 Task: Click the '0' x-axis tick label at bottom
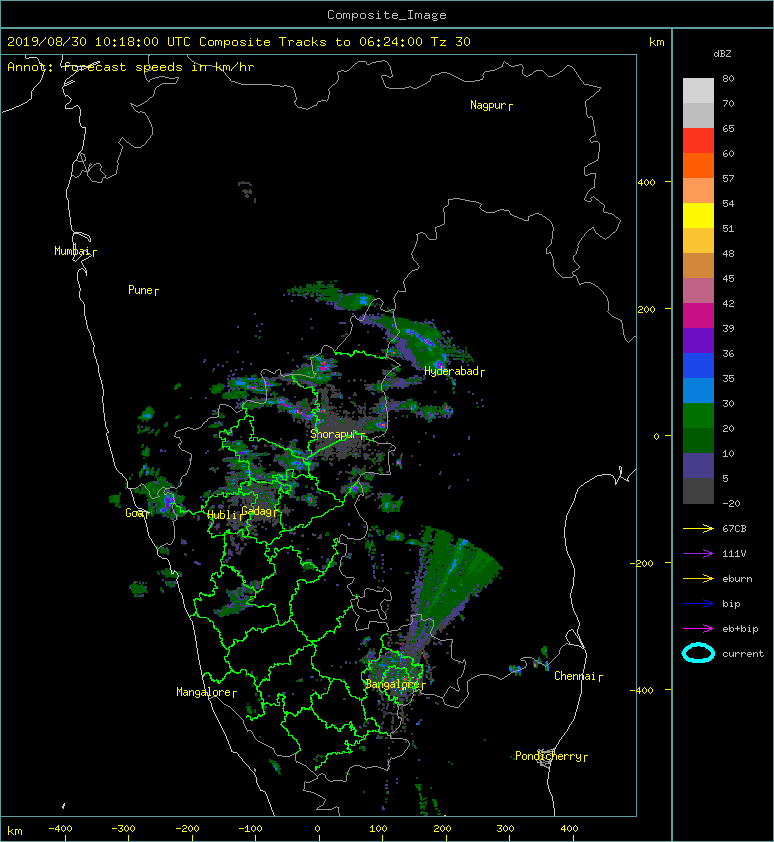[x=317, y=829]
